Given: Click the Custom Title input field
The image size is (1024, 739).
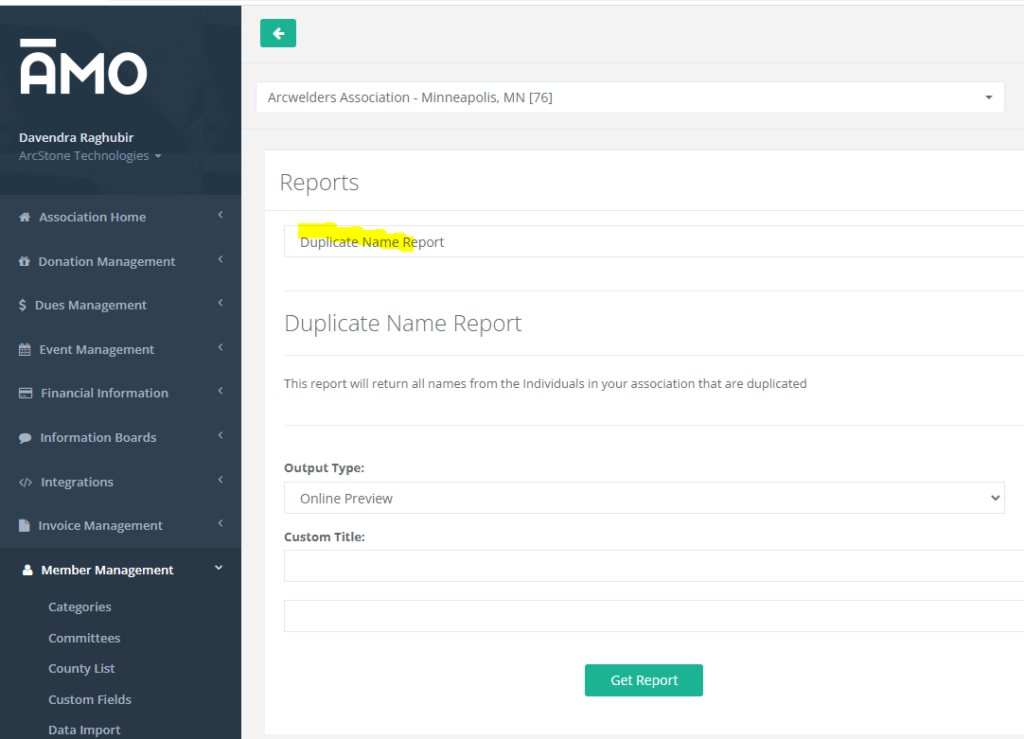Looking at the screenshot, I should point(654,566).
